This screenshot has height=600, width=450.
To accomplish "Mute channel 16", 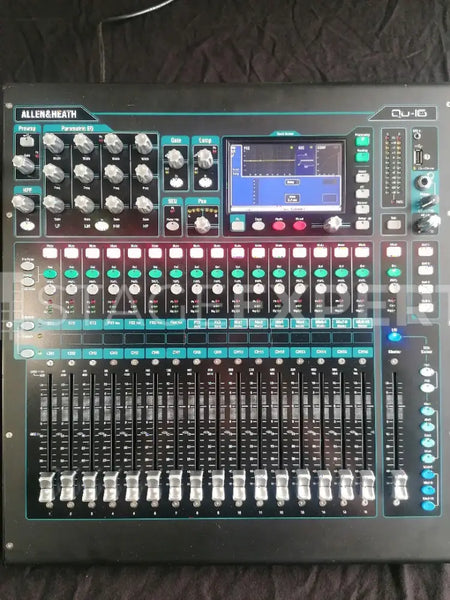I will [x=362, y=252].
